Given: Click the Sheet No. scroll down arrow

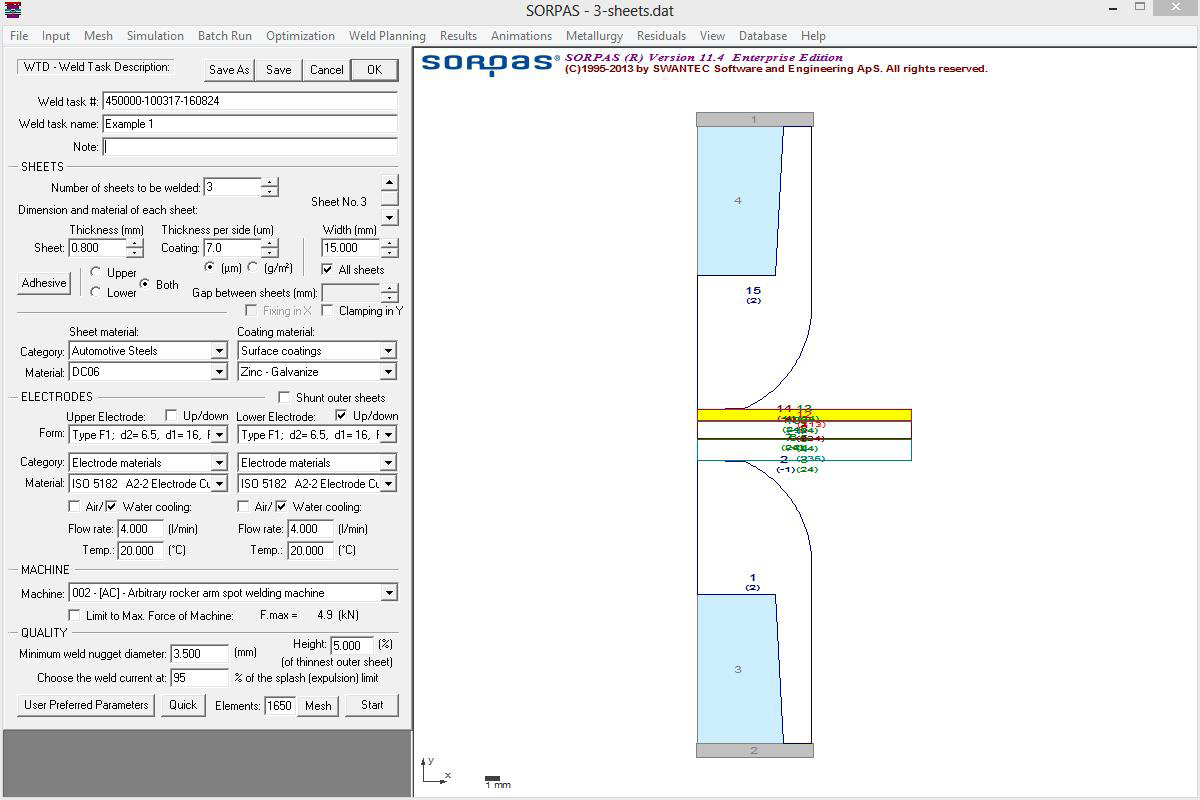Looking at the screenshot, I should (389, 217).
